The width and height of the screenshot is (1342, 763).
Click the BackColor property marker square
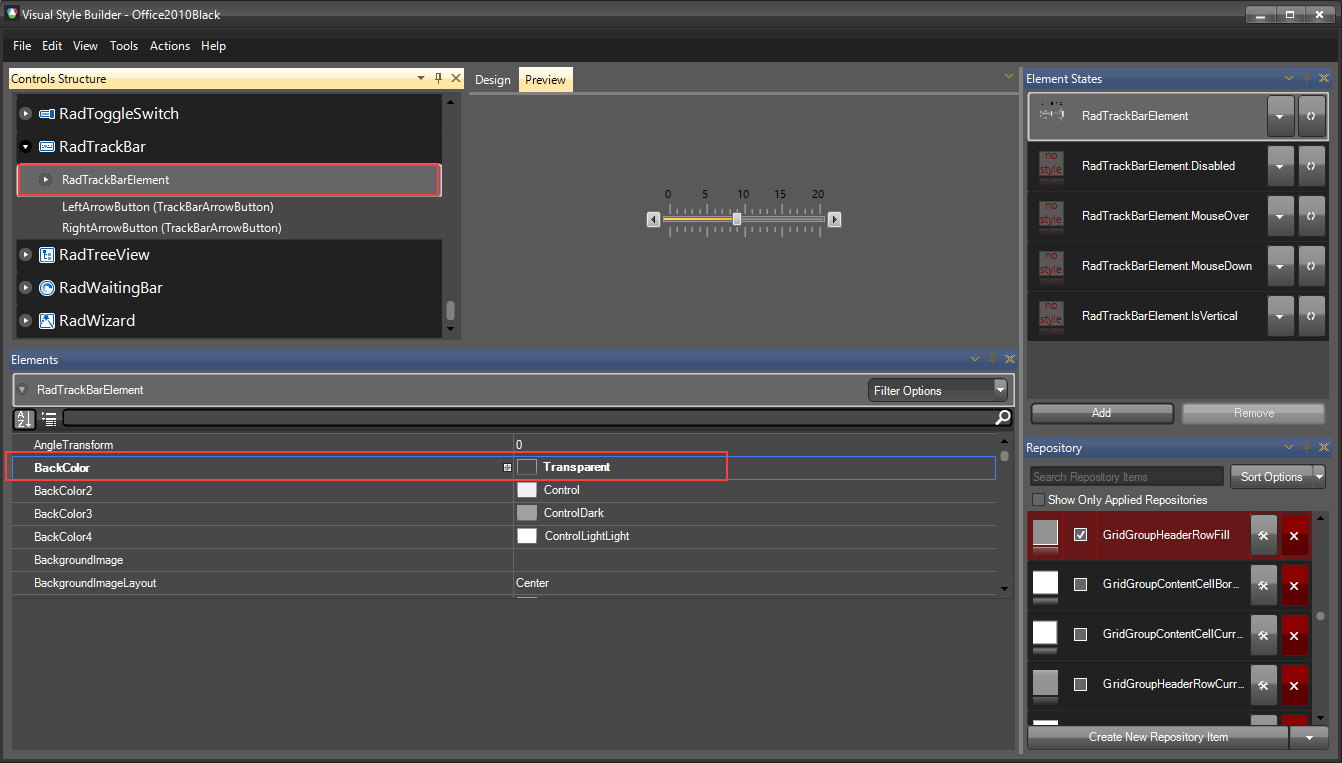(507, 467)
